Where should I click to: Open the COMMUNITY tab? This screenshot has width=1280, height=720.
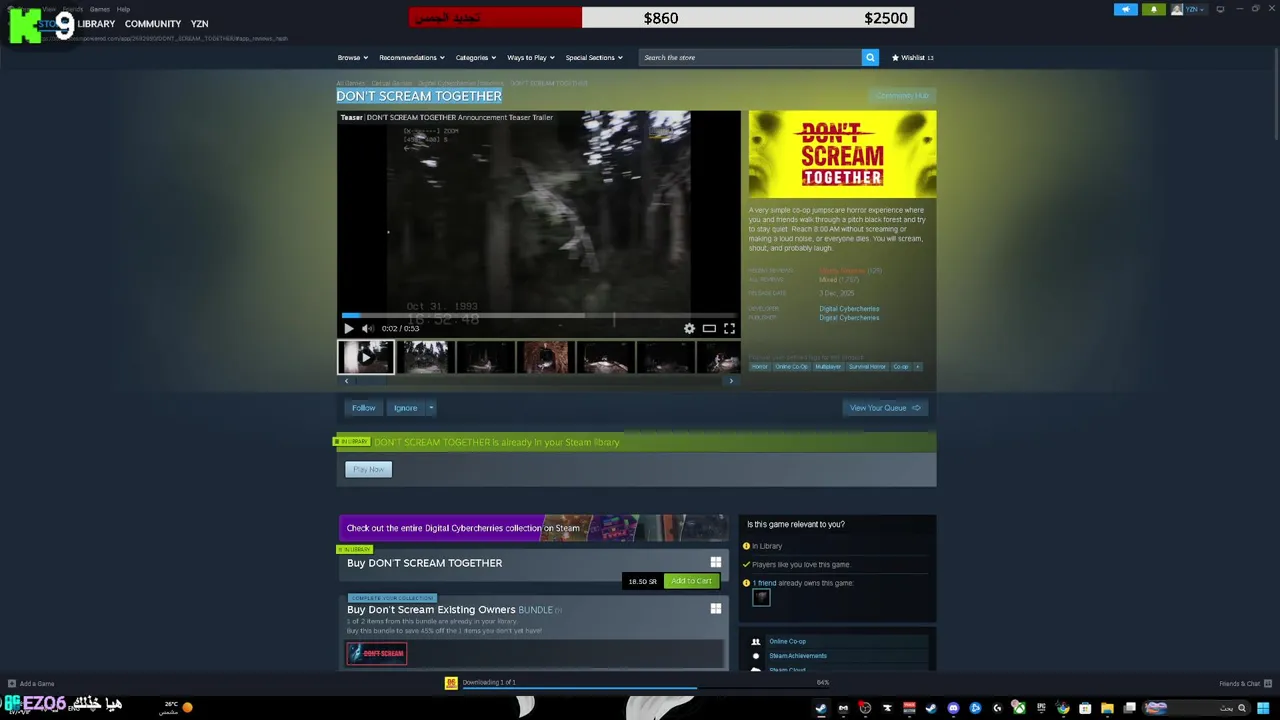pyautogui.click(x=153, y=23)
